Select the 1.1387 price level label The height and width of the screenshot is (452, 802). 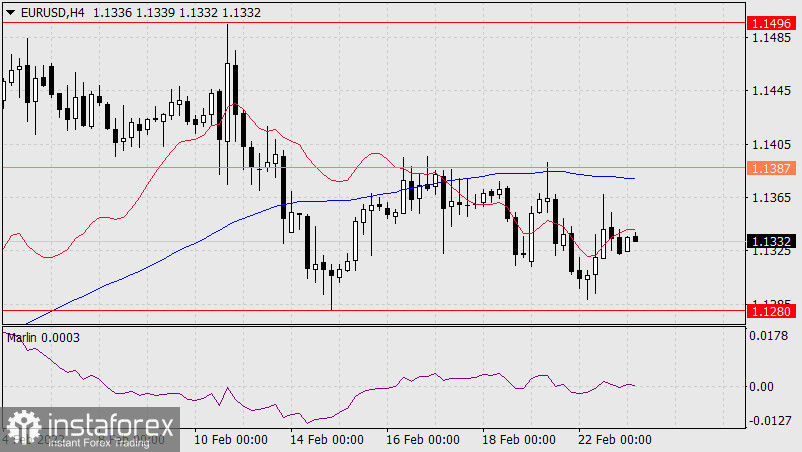(772, 169)
